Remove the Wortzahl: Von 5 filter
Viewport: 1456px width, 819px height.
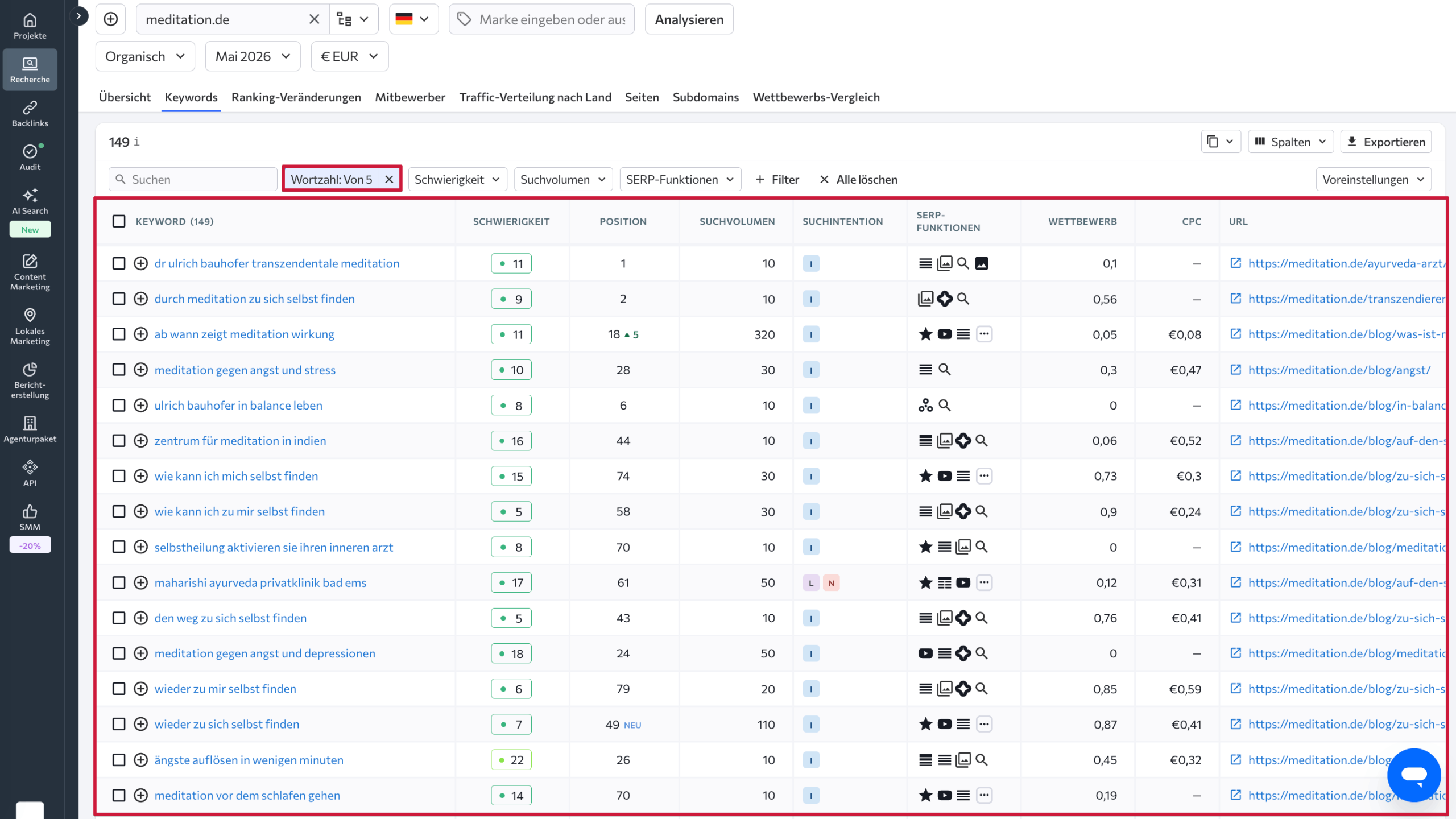[x=389, y=179]
